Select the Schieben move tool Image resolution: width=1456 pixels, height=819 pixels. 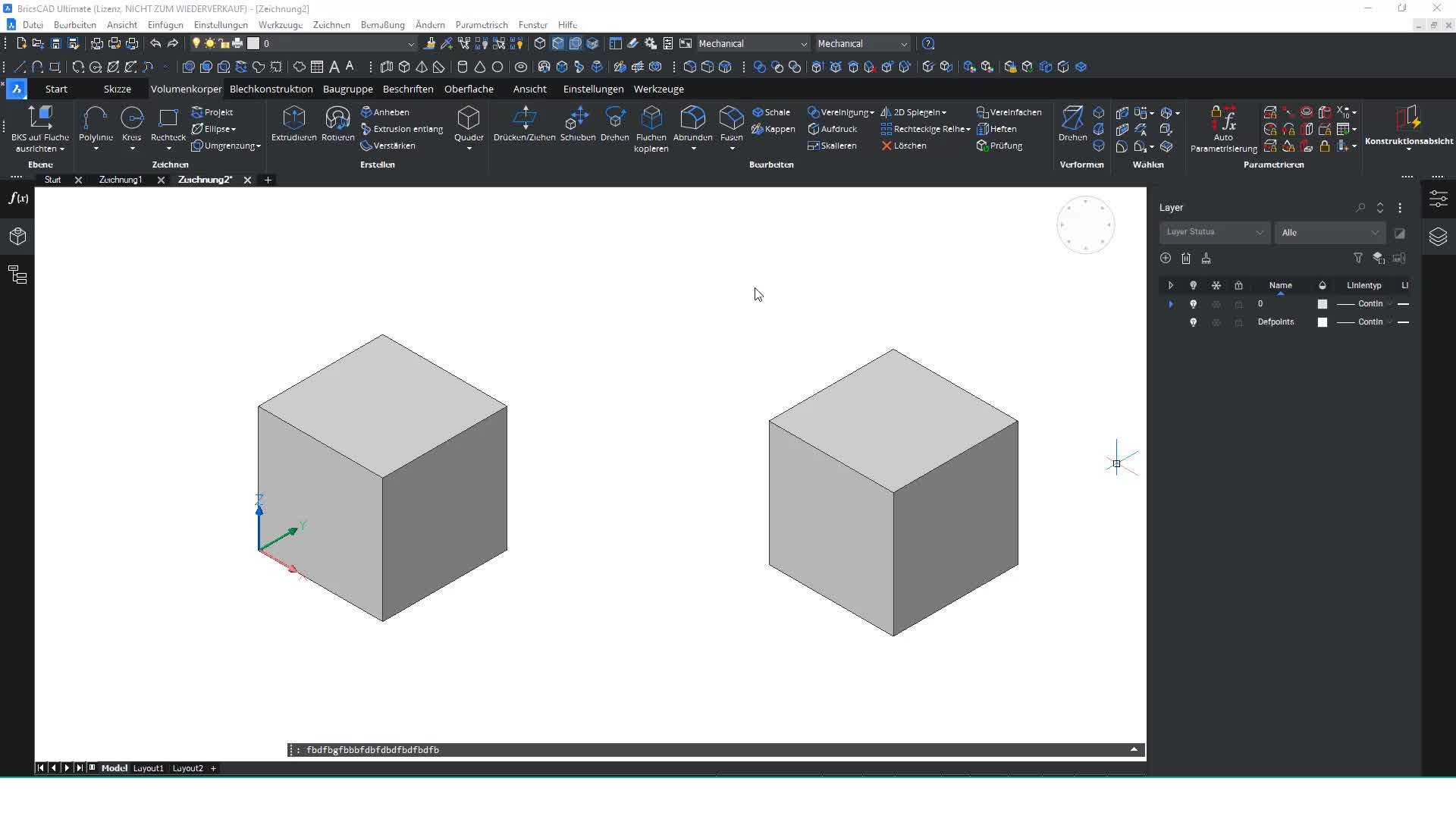577,124
